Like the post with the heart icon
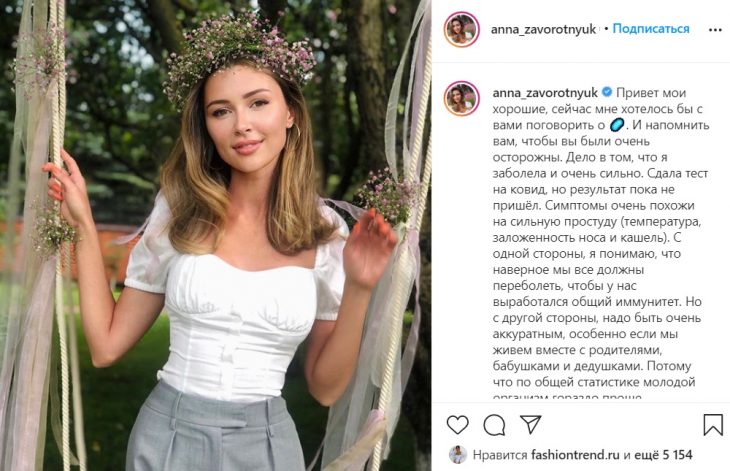 (457, 424)
